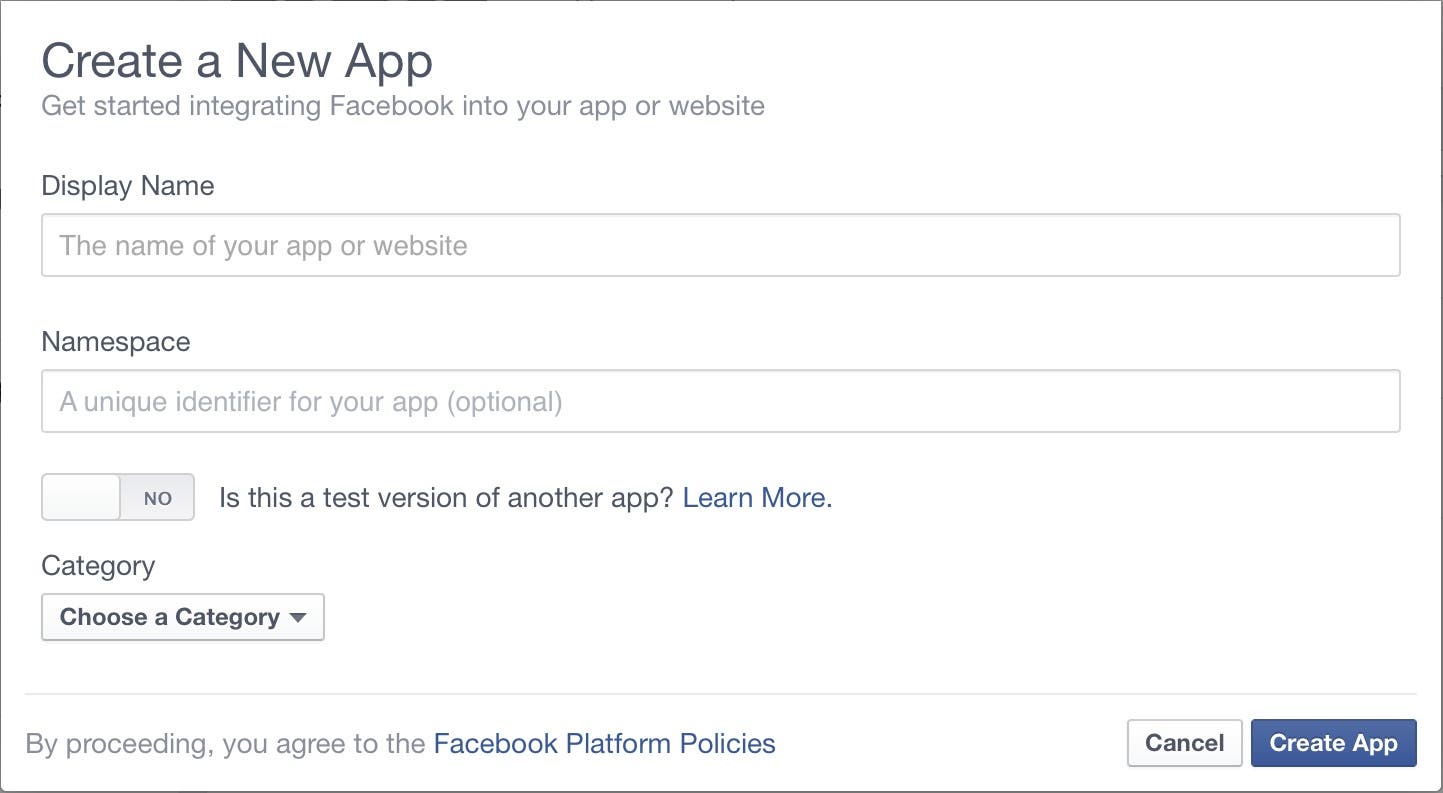Click the Category label
This screenshot has height=793, width=1443.
98,566
